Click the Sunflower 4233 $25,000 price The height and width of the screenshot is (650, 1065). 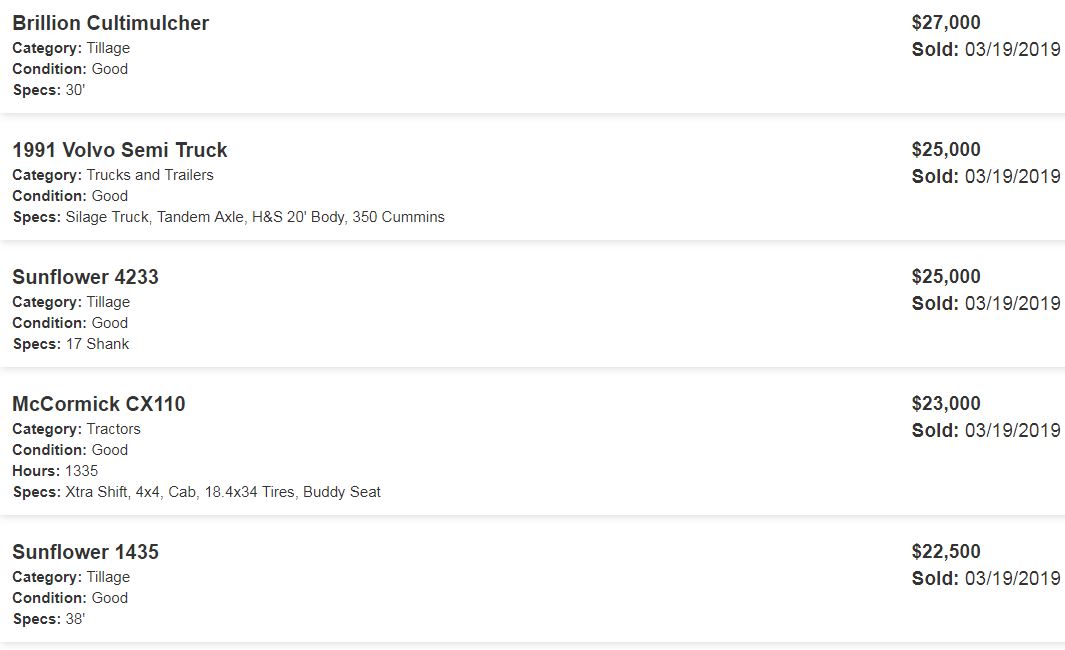coord(946,277)
